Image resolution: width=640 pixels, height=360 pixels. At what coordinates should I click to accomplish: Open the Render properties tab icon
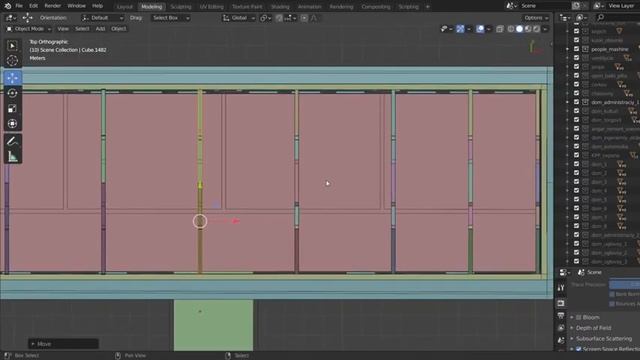561,303
